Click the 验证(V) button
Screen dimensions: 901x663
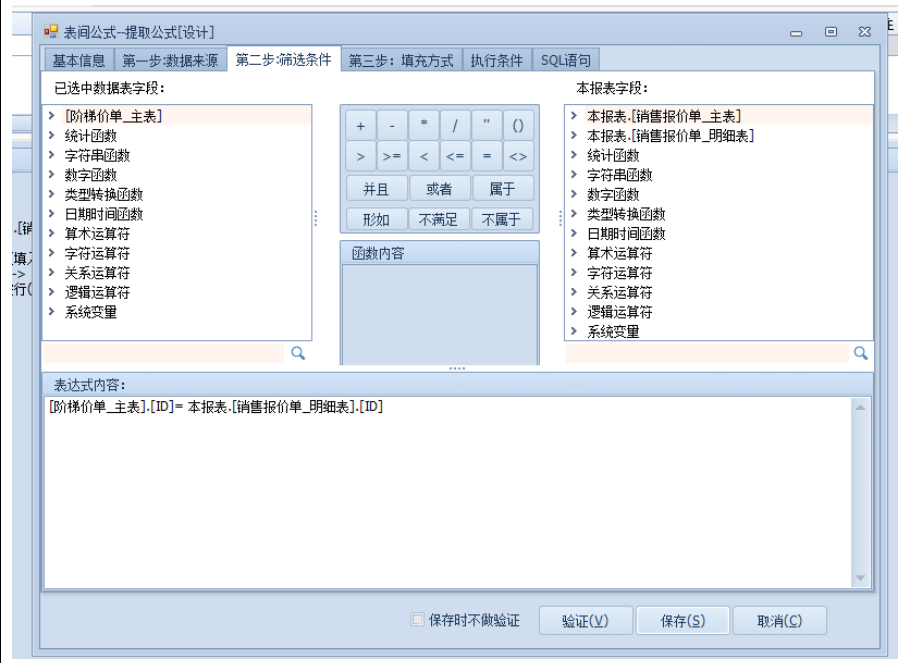click(585, 621)
